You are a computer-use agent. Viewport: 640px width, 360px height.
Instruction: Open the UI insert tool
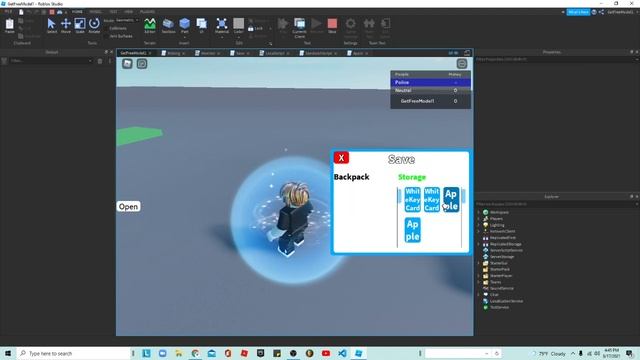[201, 26]
